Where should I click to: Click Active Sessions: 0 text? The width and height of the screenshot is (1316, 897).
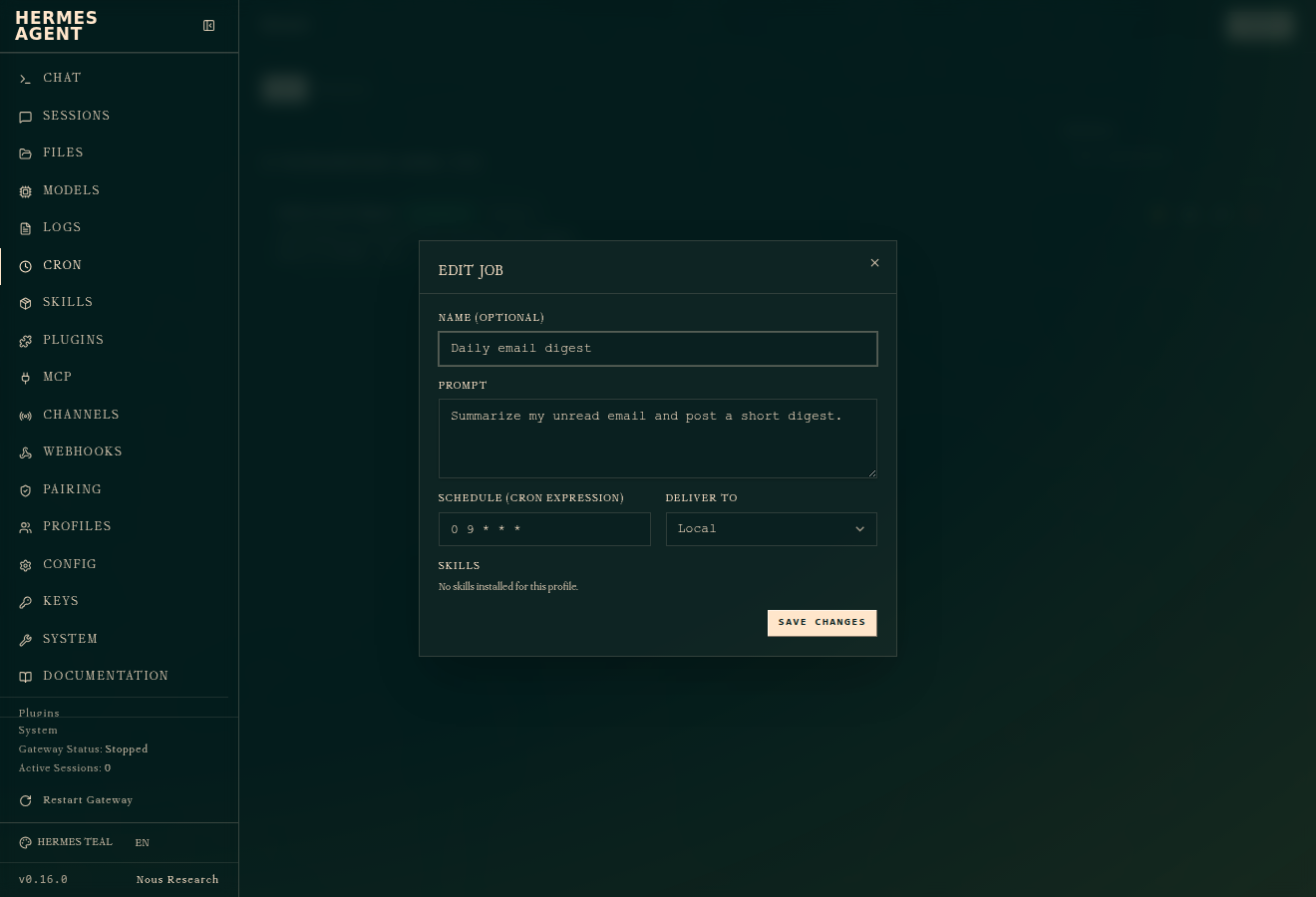[x=65, y=768]
